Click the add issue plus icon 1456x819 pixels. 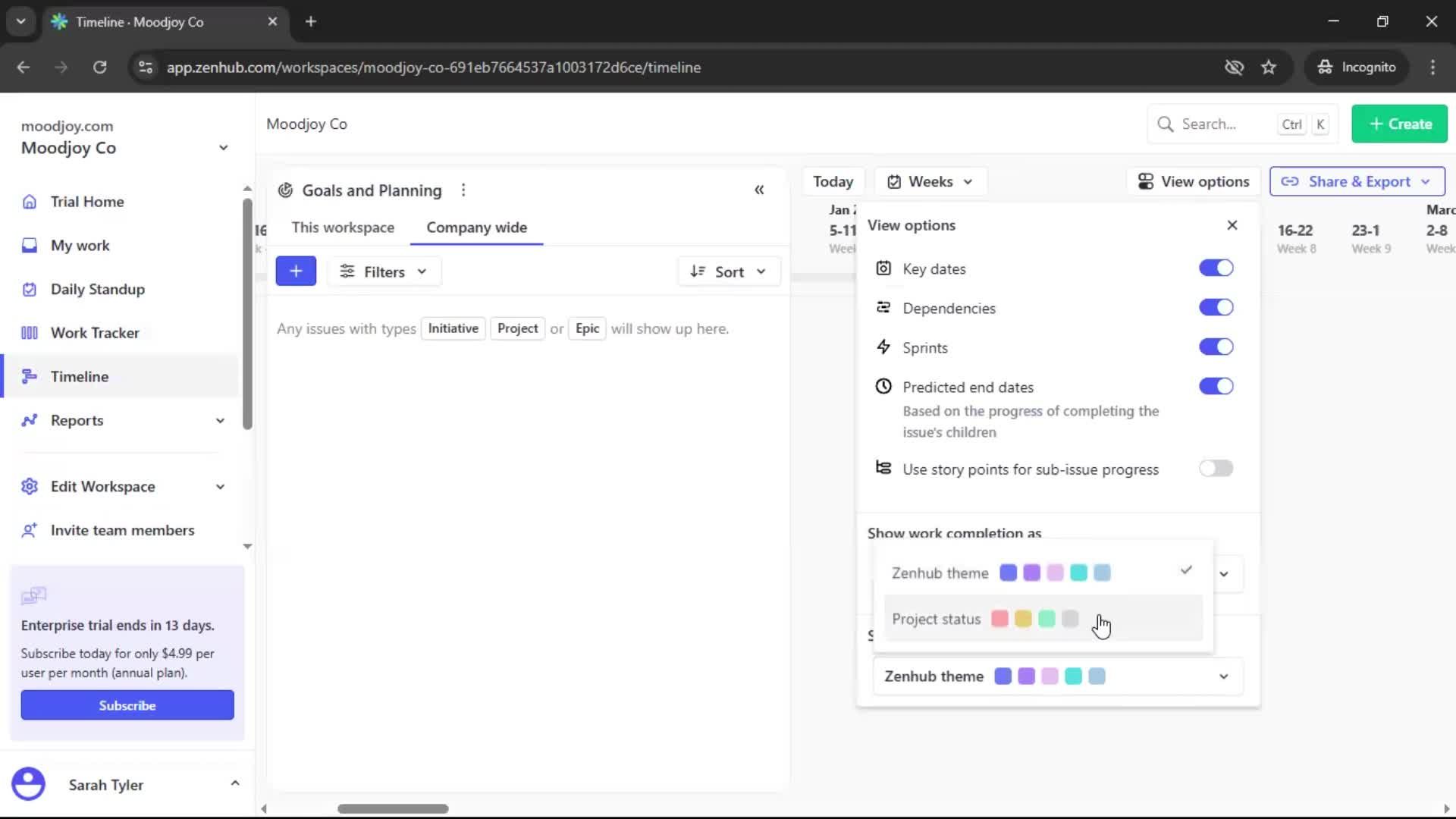coord(296,271)
